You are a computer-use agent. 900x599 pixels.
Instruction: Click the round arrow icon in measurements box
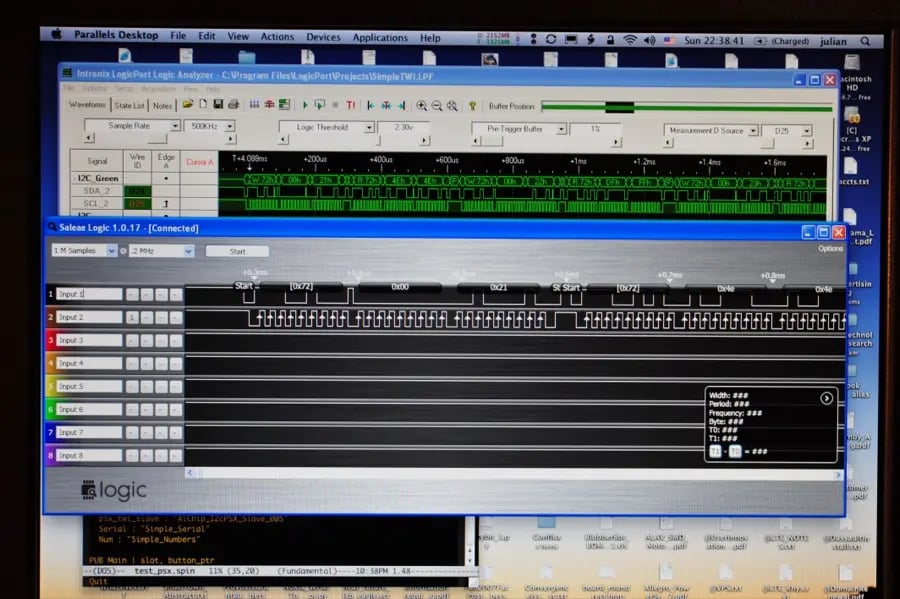tap(826, 398)
